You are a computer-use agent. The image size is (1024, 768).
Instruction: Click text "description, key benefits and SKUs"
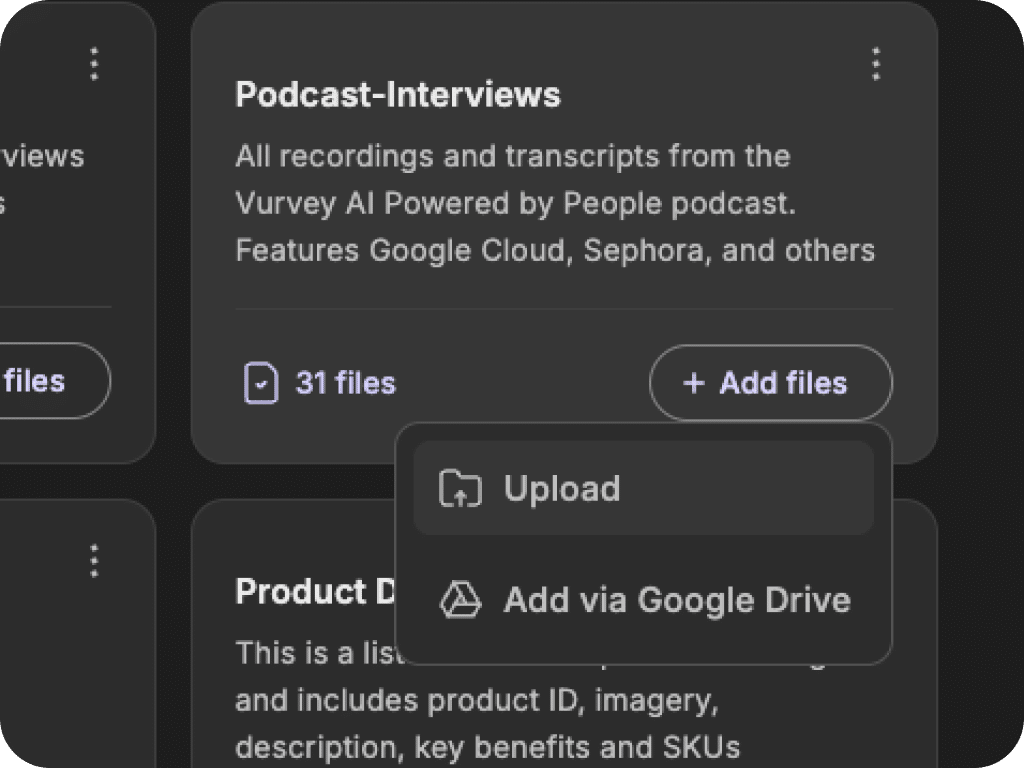click(x=488, y=747)
